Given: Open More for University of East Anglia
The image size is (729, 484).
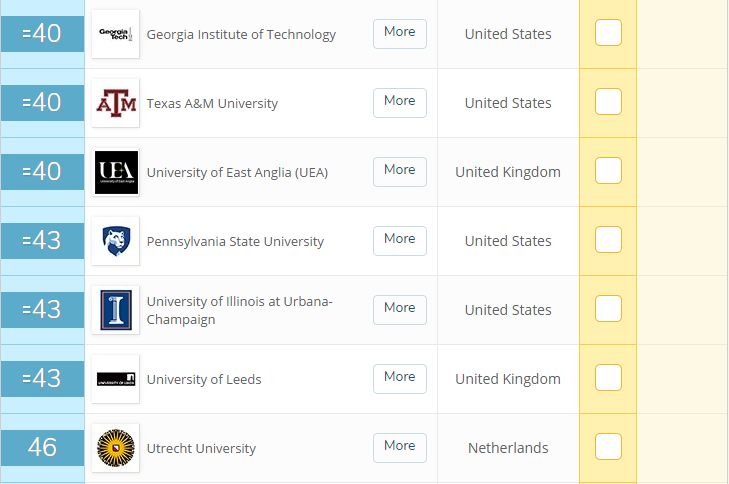Looking at the screenshot, I should [399, 171].
